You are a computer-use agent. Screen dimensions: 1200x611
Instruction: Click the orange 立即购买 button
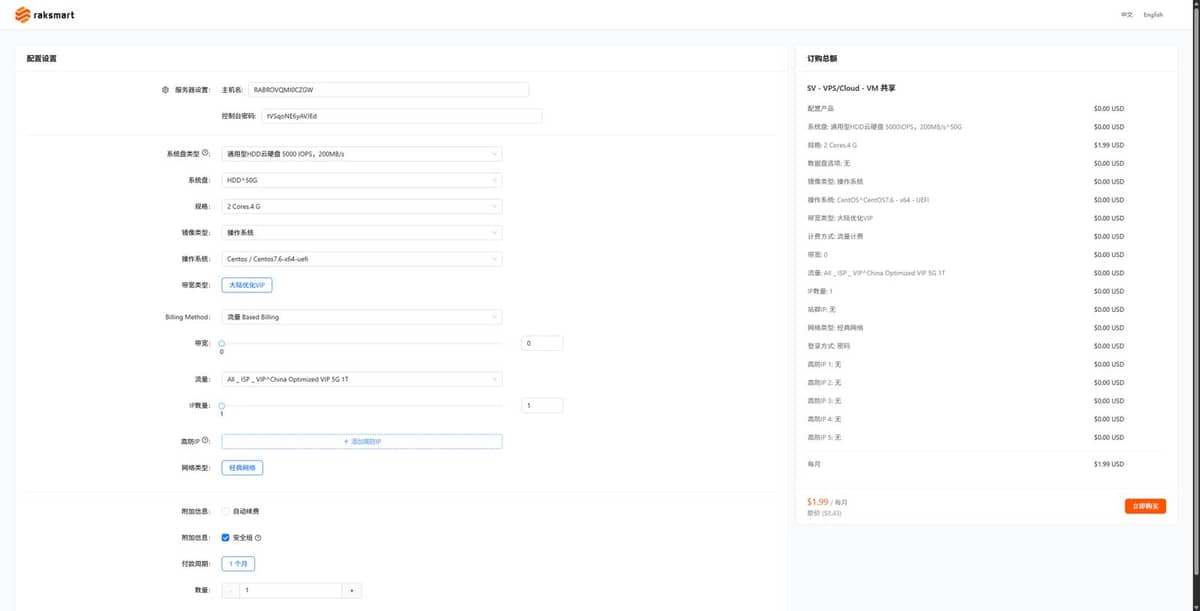coord(1145,506)
